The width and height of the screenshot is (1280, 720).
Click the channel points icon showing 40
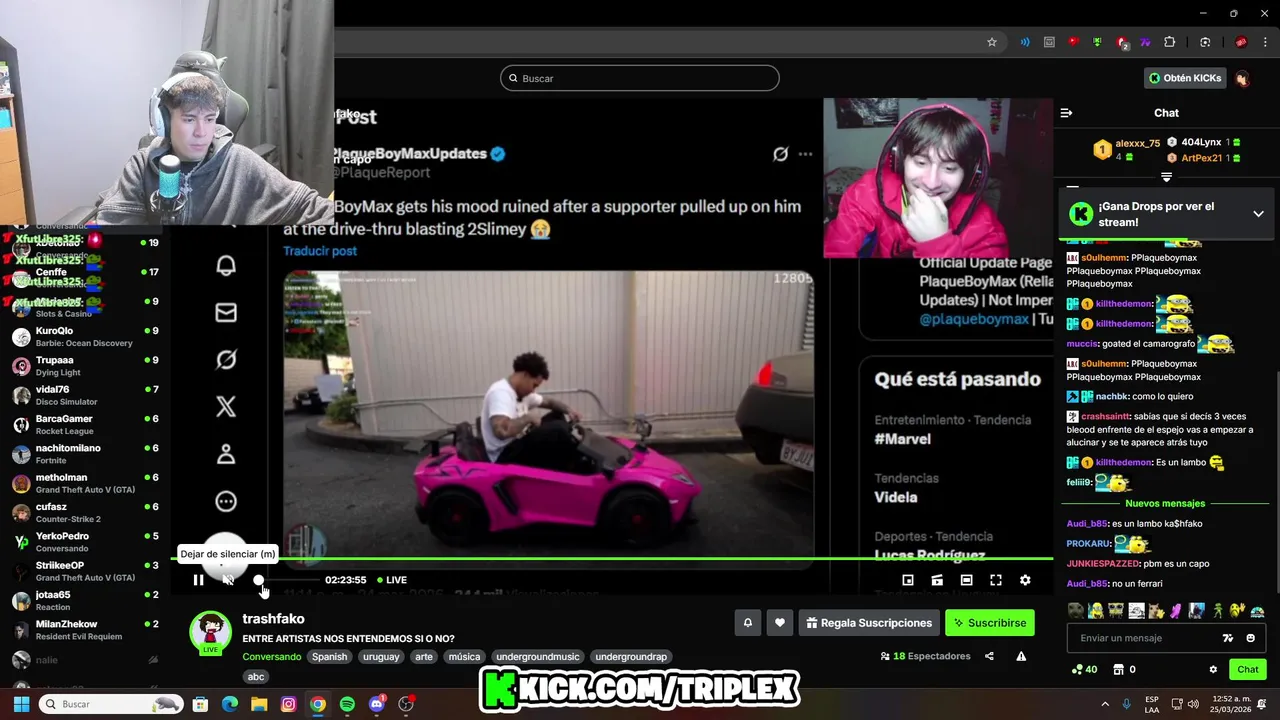(x=1084, y=670)
